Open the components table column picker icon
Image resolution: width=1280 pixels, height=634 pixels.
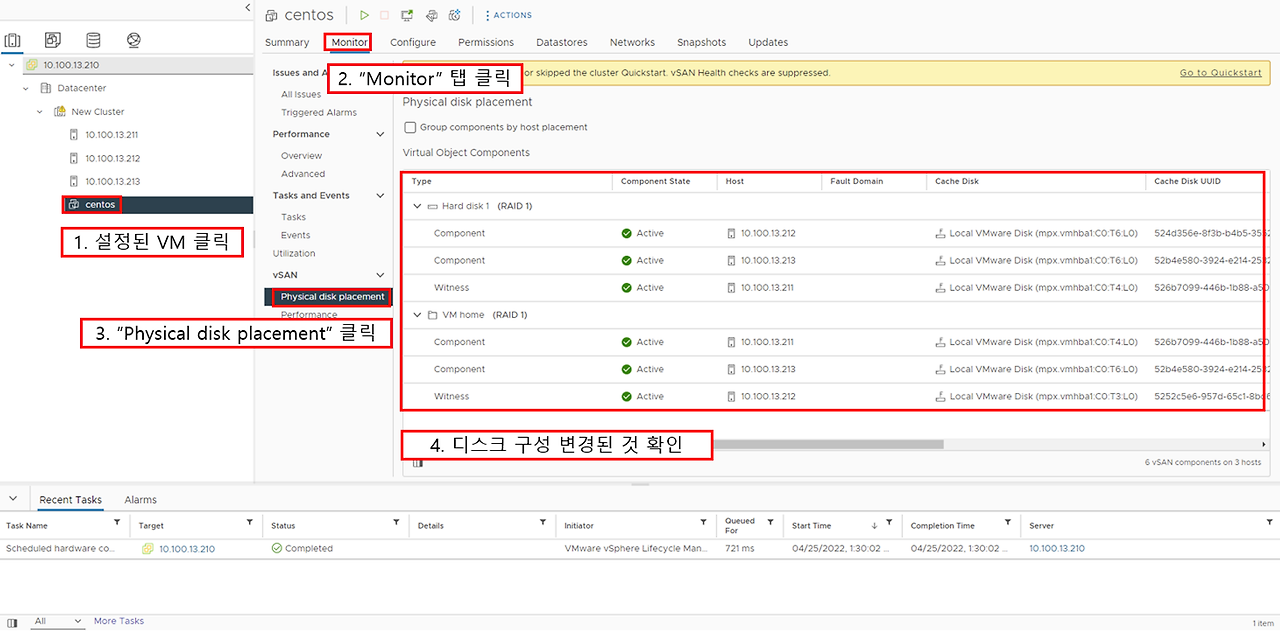(418, 463)
